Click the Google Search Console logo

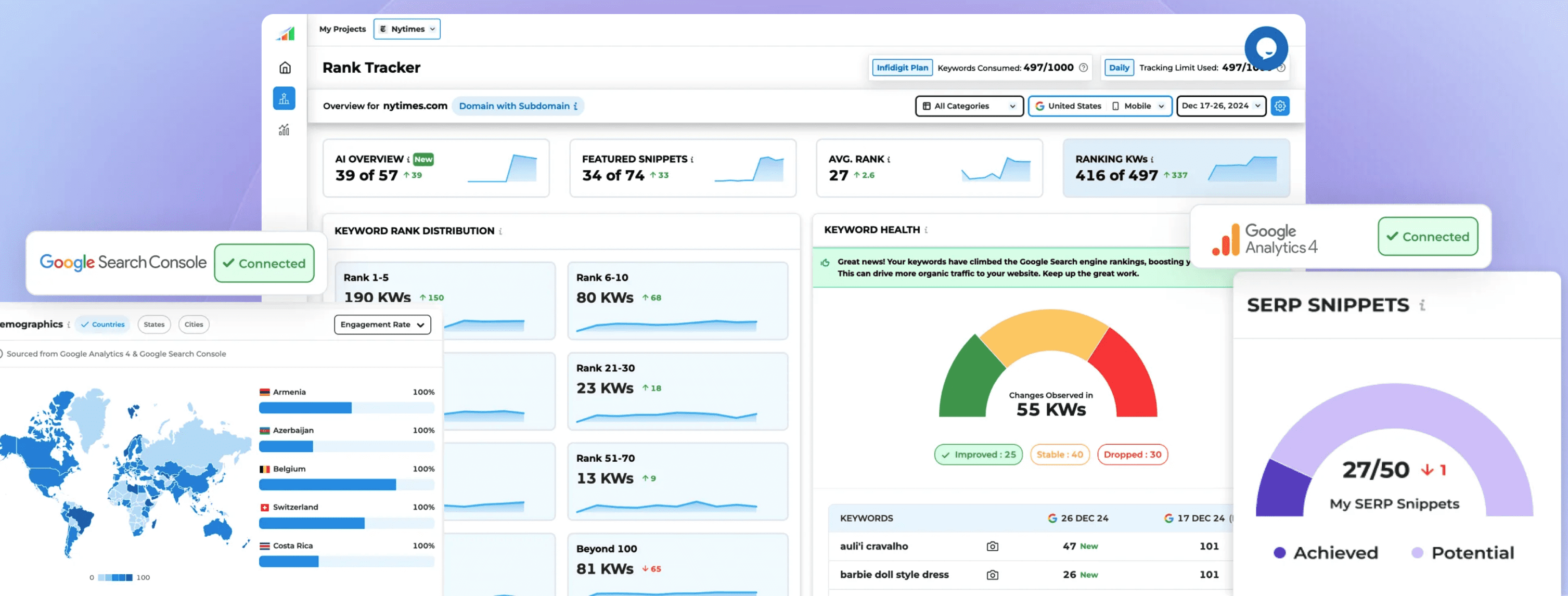click(123, 263)
